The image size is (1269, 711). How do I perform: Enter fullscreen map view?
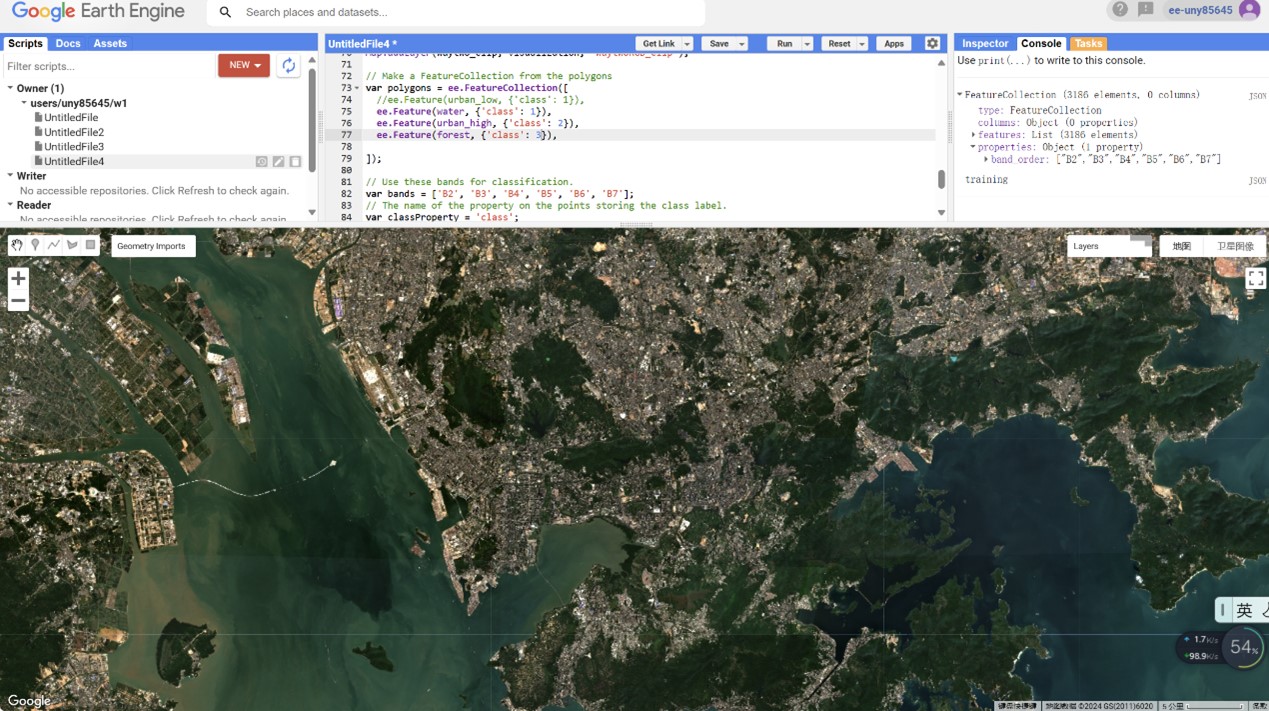pos(1256,279)
